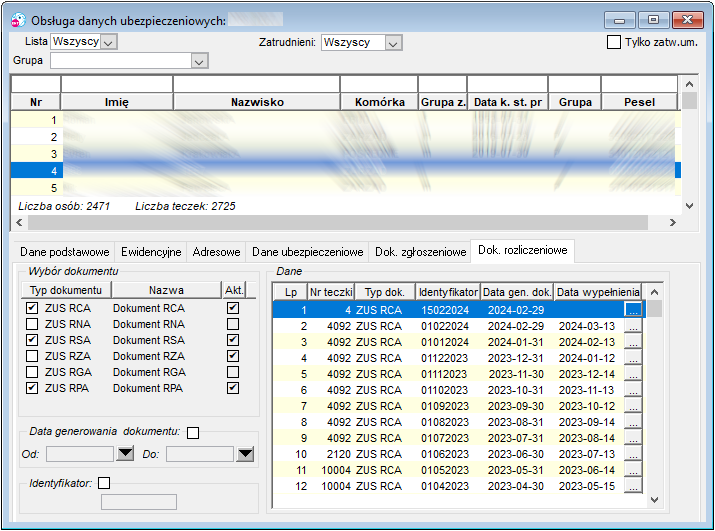
Task: Open the Dane ubezpieczeniowe tab
Action: (x=307, y=252)
